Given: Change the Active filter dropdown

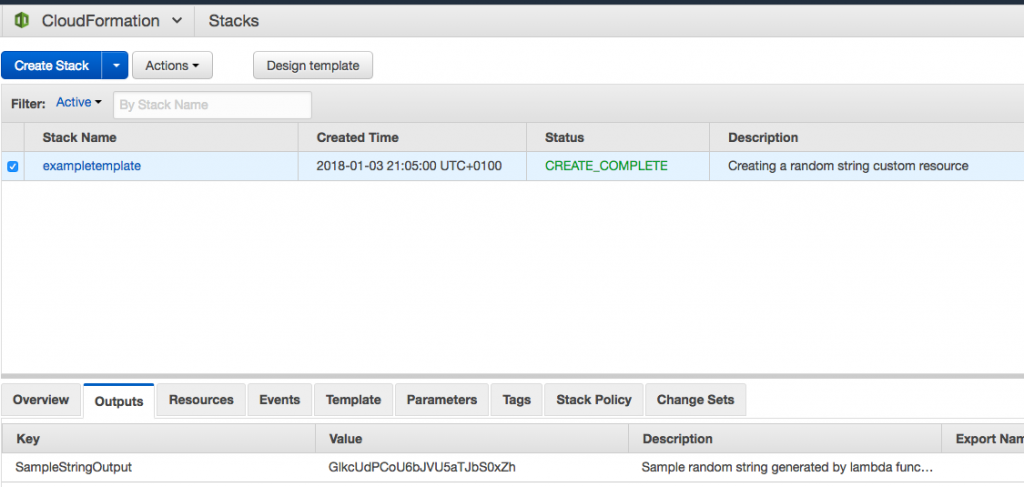Looking at the screenshot, I should [79, 102].
